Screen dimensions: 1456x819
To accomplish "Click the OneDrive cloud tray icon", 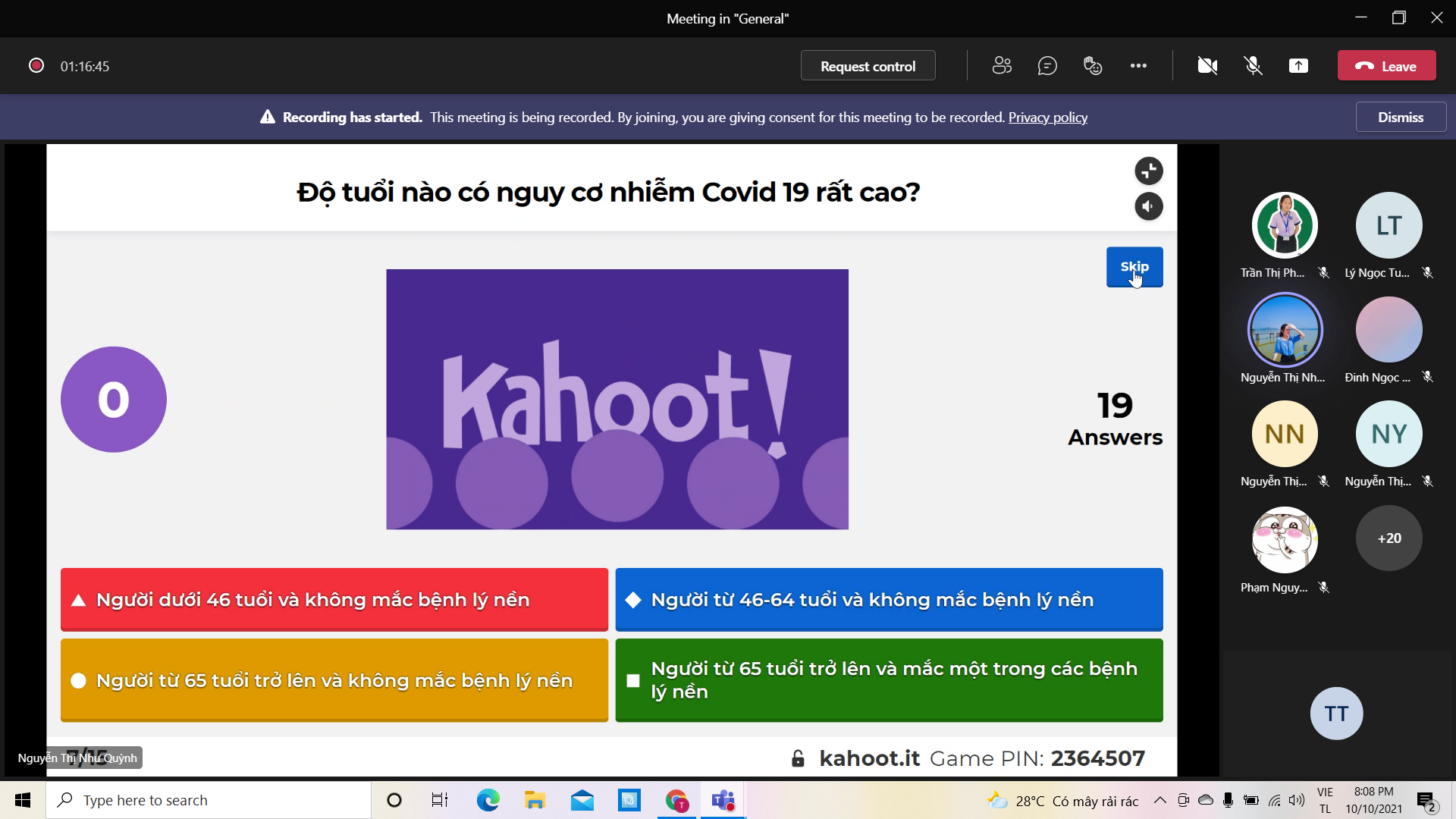I will point(1206,800).
